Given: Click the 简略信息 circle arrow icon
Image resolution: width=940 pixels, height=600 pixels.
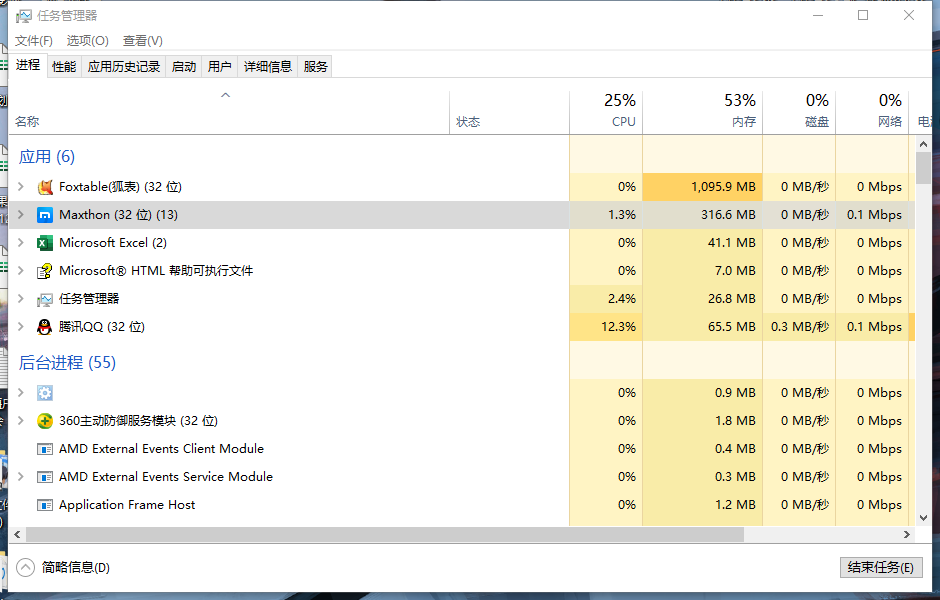Looking at the screenshot, I should tap(25, 567).
